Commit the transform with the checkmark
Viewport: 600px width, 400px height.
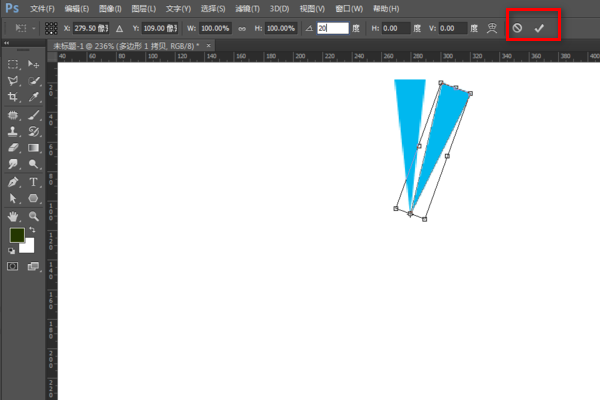coord(539,29)
